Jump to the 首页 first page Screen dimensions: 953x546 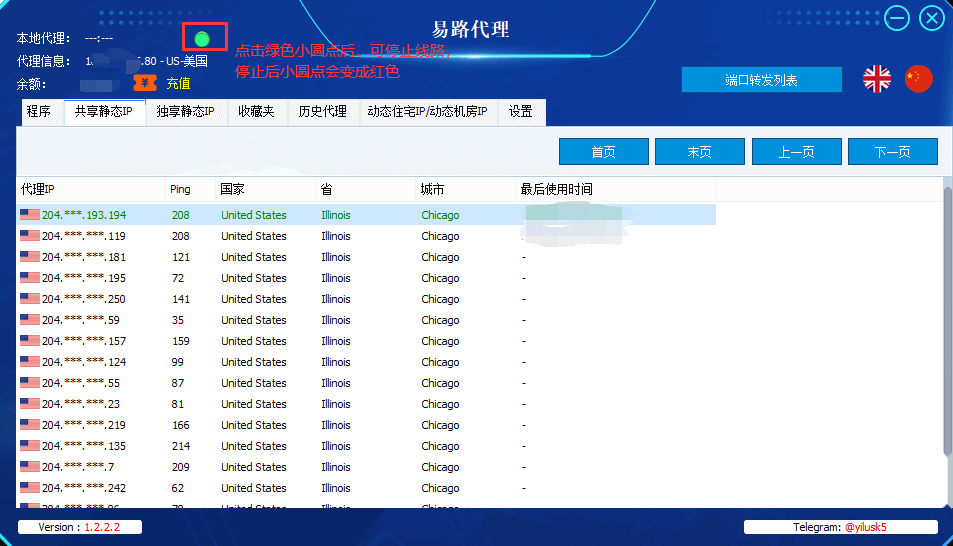coord(604,151)
